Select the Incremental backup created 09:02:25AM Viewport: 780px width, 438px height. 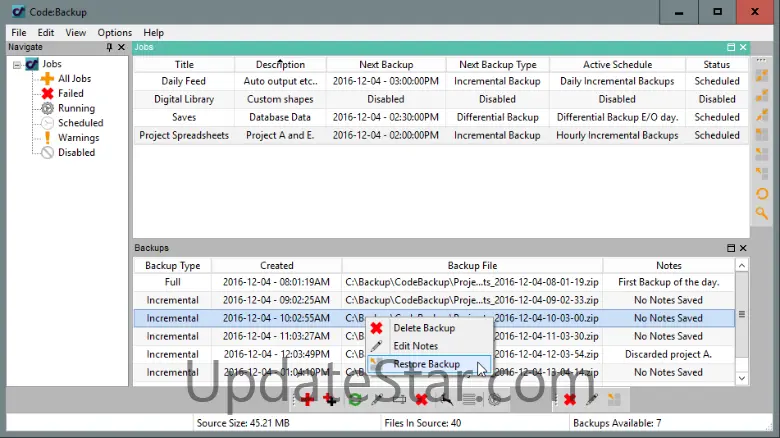click(x=434, y=300)
